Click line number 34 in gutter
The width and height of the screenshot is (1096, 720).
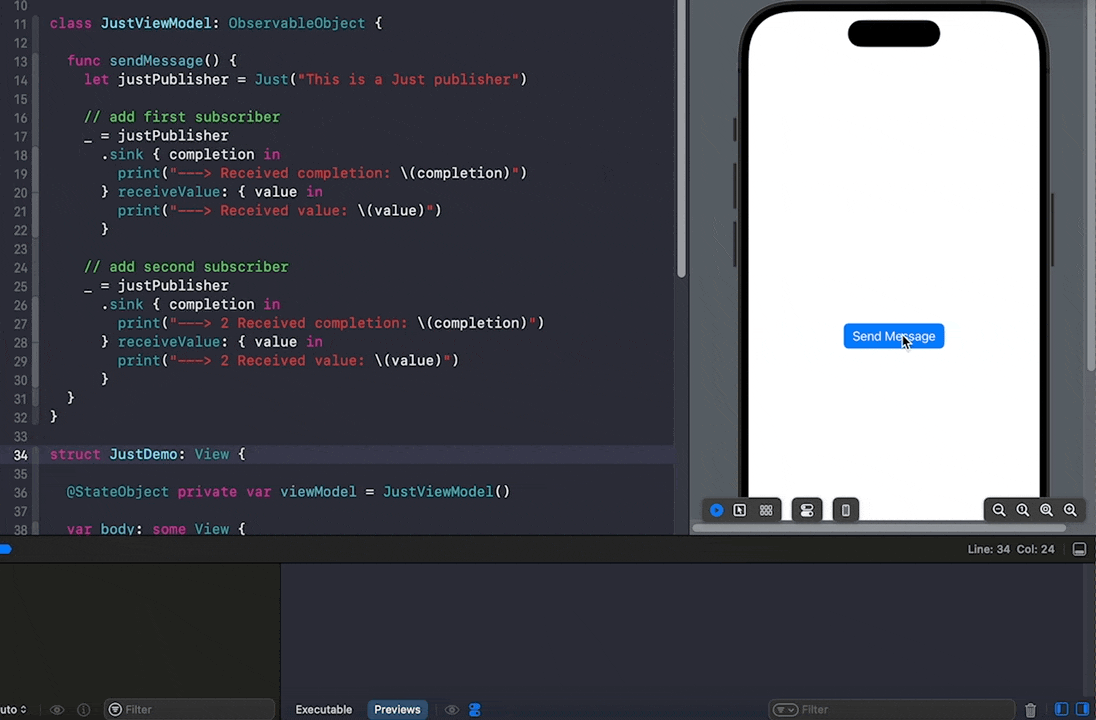(x=20, y=455)
